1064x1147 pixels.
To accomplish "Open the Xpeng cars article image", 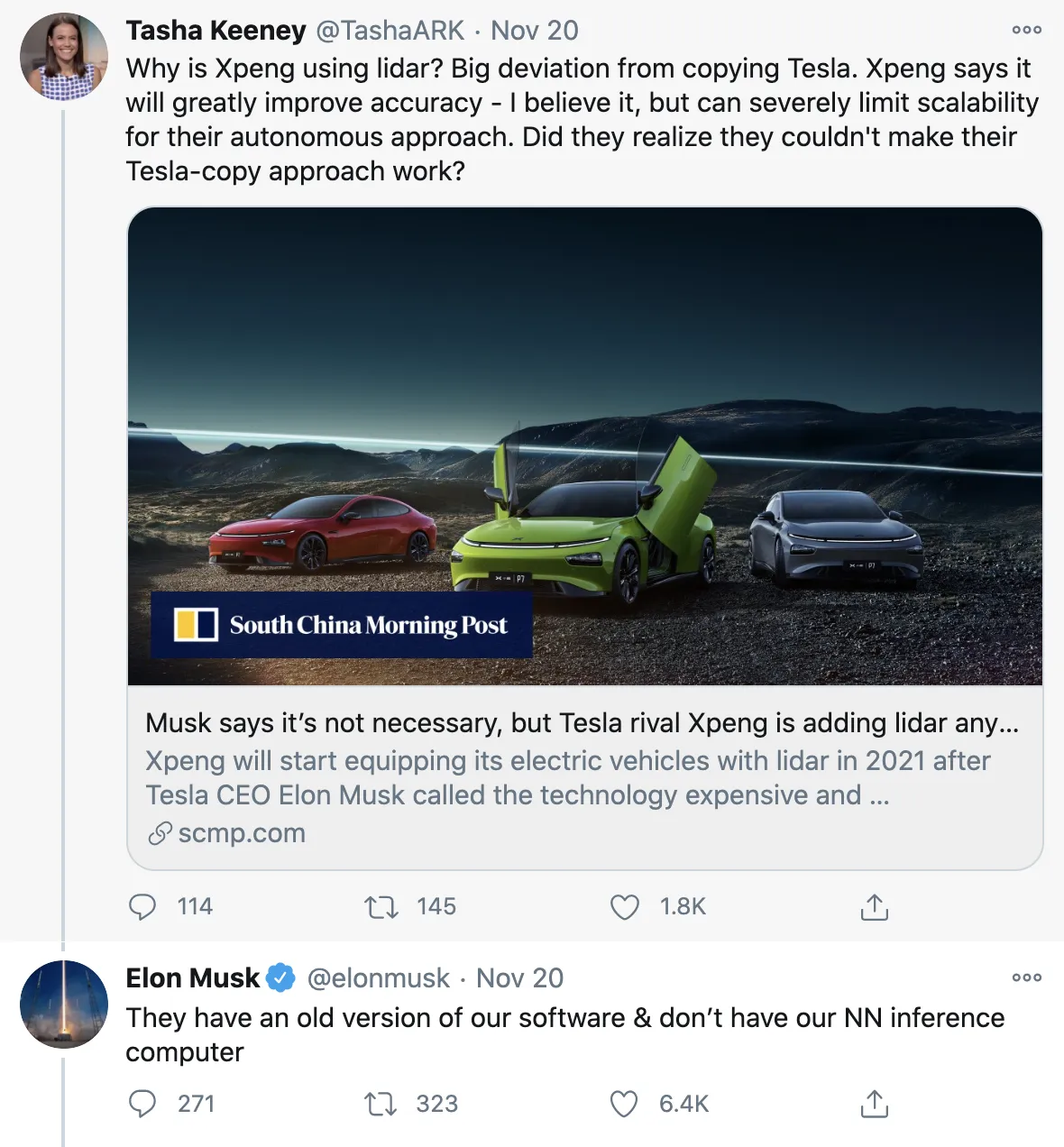I will tap(585, 446).
